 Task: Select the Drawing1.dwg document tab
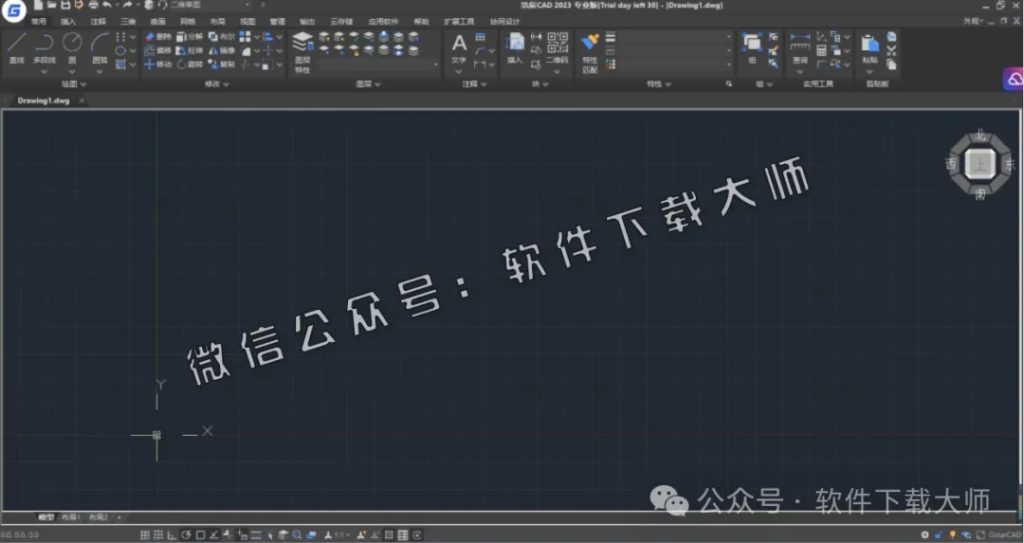(x=43, y=101)
